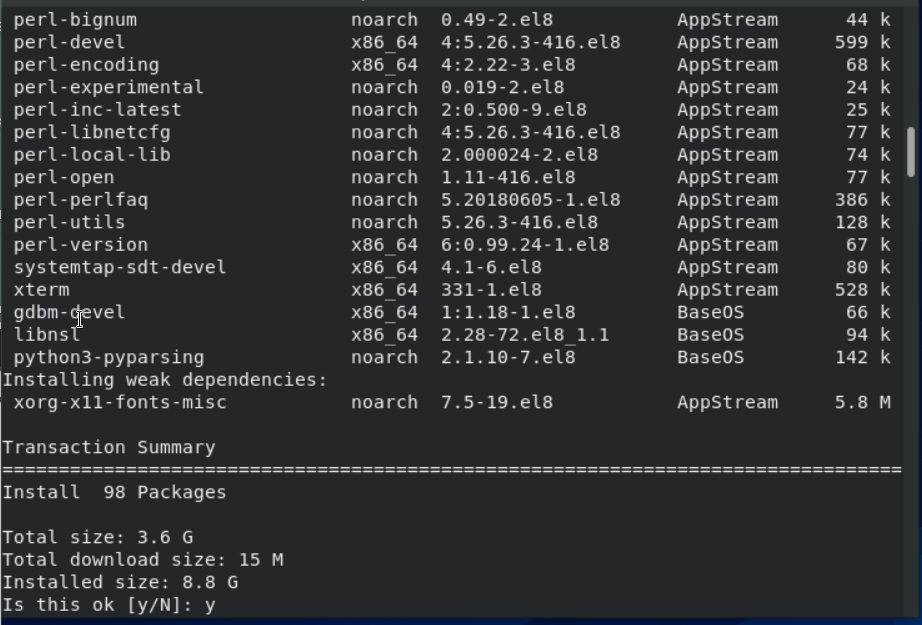The image size is (922, 625).
Task: Click the perl-encoding package entry
Action: coord(86,65)
